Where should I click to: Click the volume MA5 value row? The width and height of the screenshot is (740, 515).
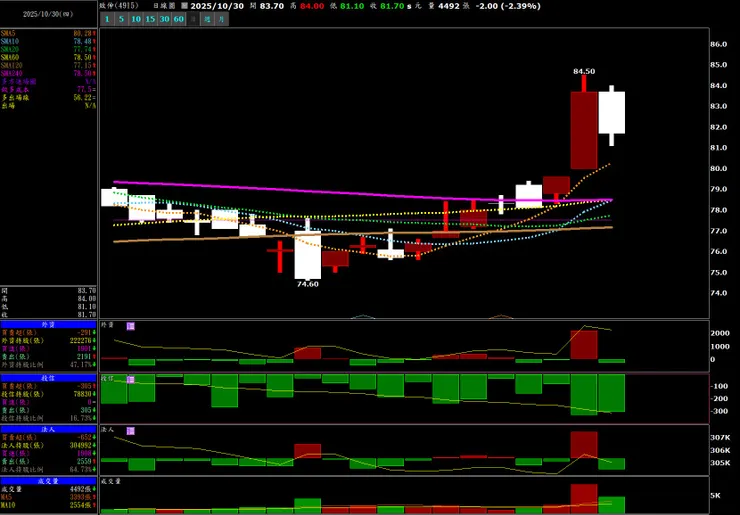click(x=48, y=498)
